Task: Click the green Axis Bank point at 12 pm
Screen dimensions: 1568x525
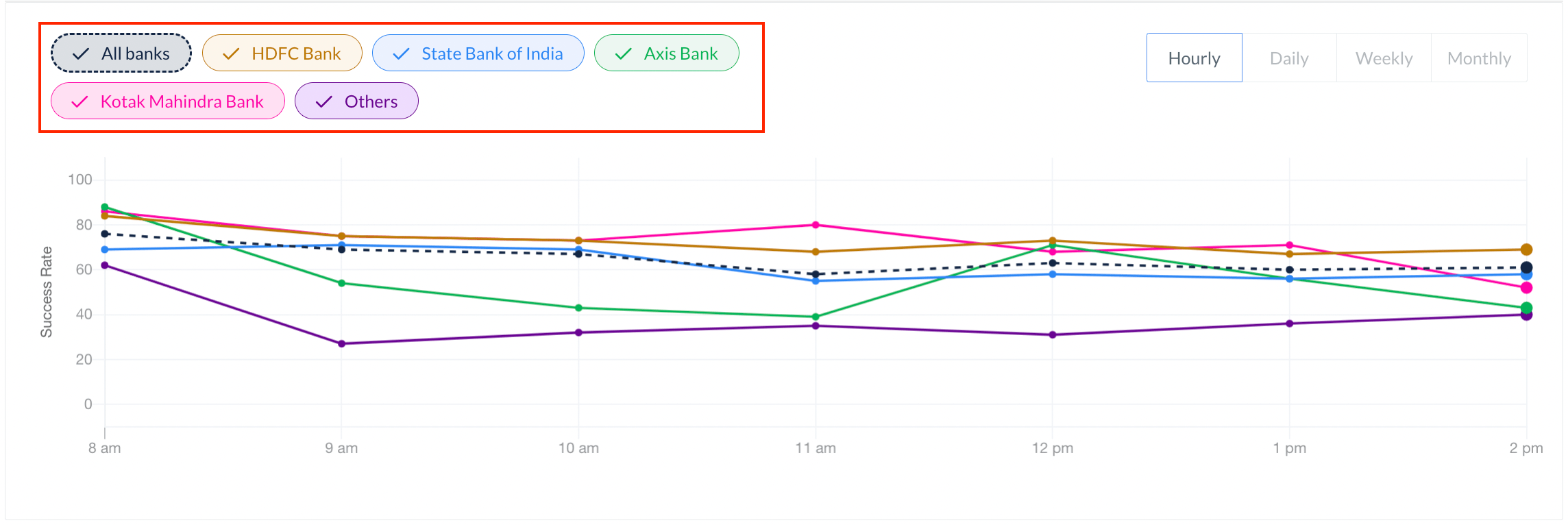Action: [1053, 245]
